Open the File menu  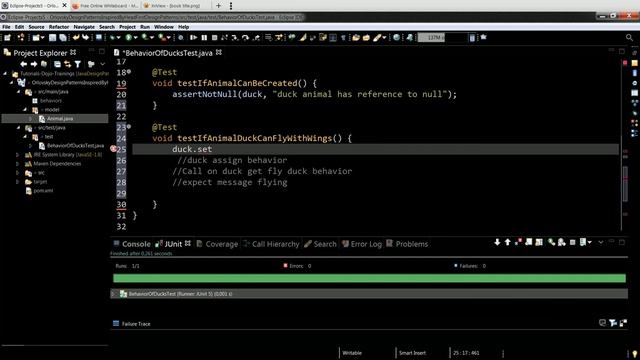pyautogui.click(x=6, y=27)
